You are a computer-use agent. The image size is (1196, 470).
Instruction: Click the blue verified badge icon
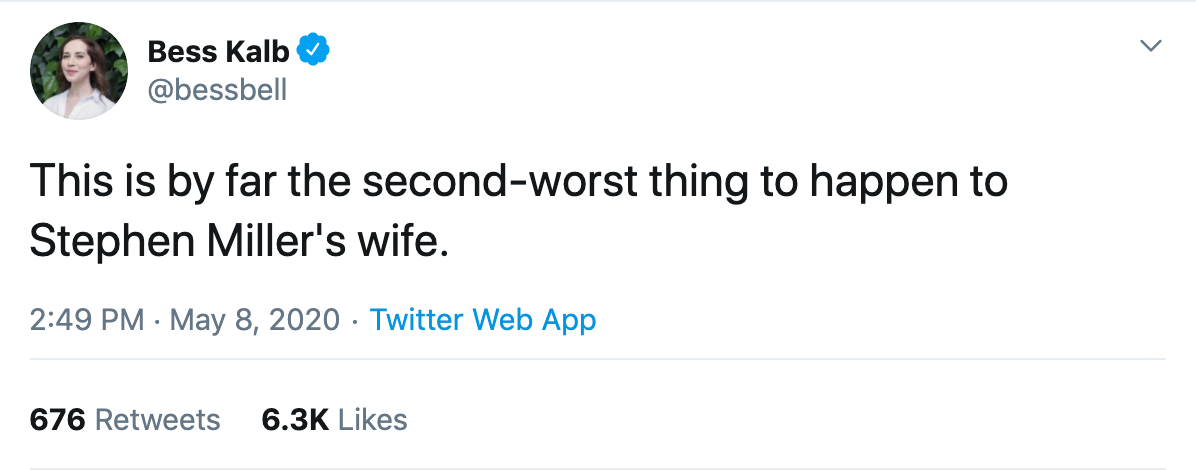pyautogui.click(x=313, y=50)
